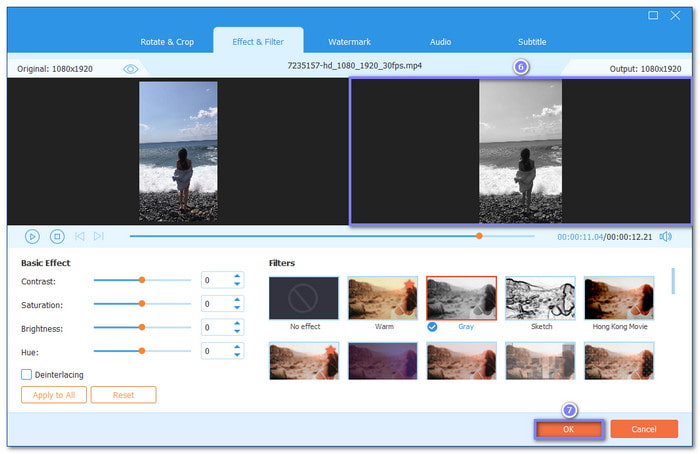Open the Subtitle tab
700x454 pixels.
[532, 42]
